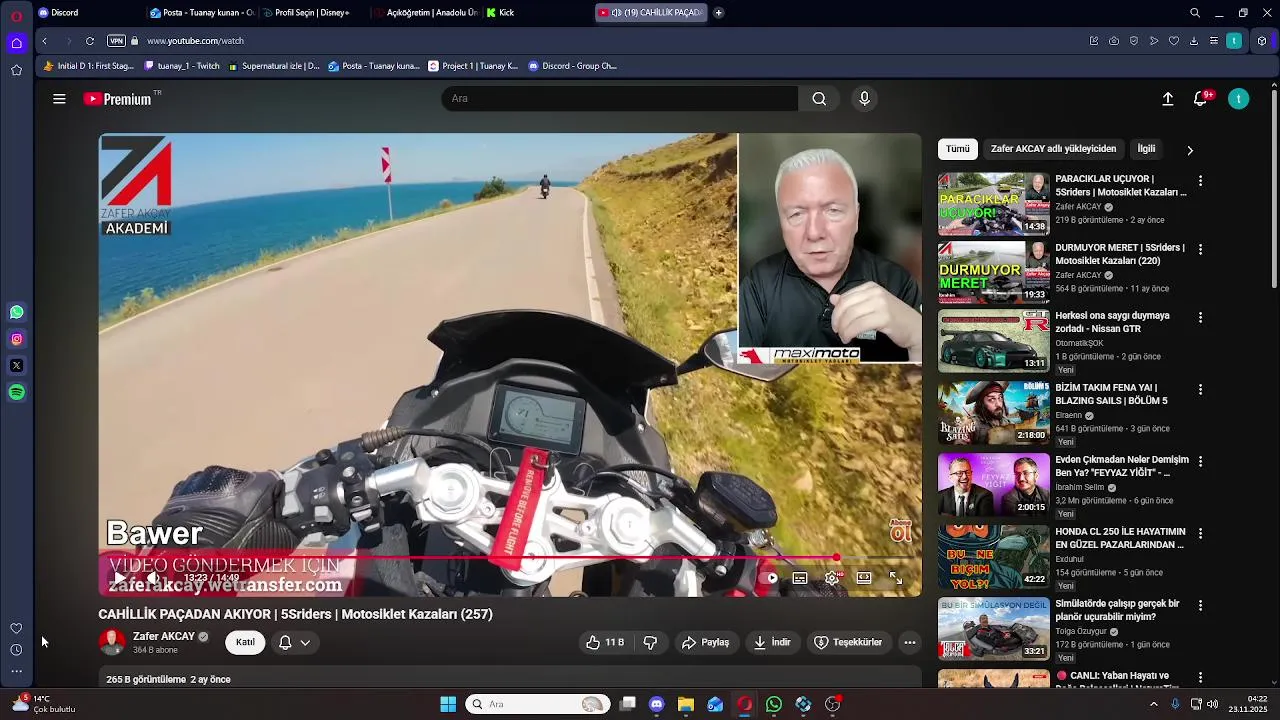Open YouTube account avatar menu
Viewport: 1280px width, 720px height.
[x=1238, y=99]
